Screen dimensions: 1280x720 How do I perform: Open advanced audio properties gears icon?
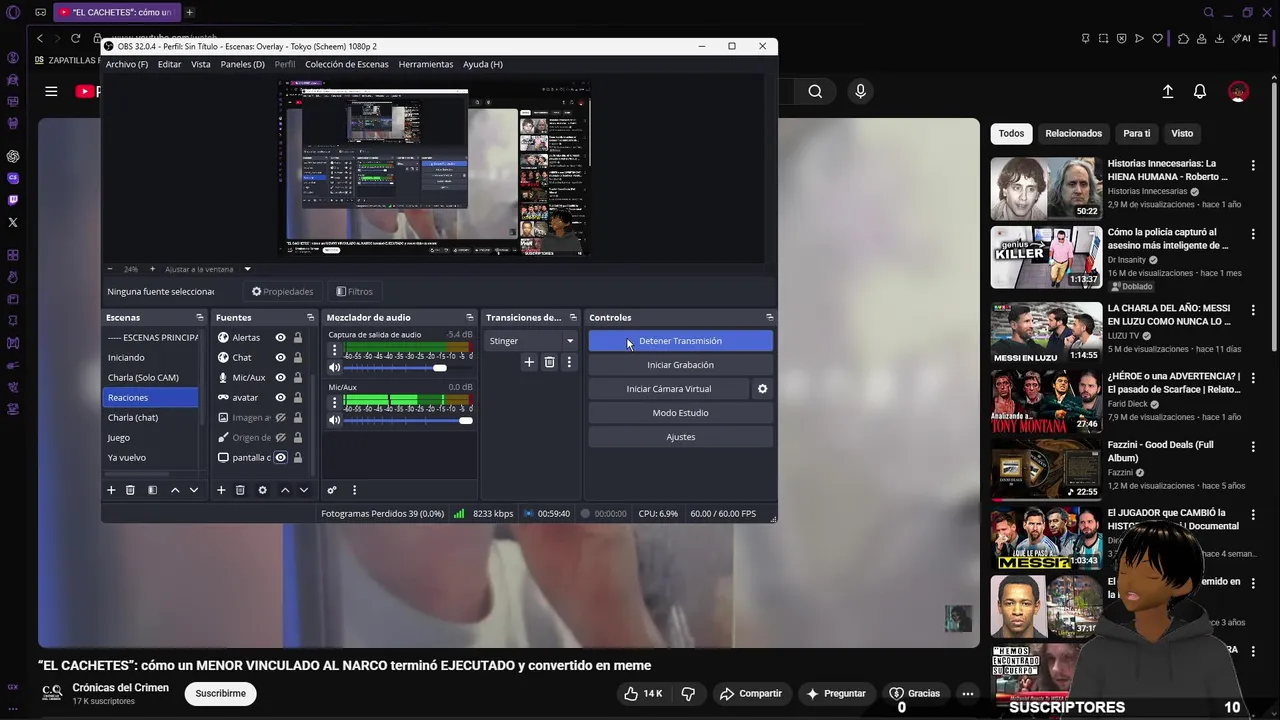pyautogui.click(x=332, y=490)
